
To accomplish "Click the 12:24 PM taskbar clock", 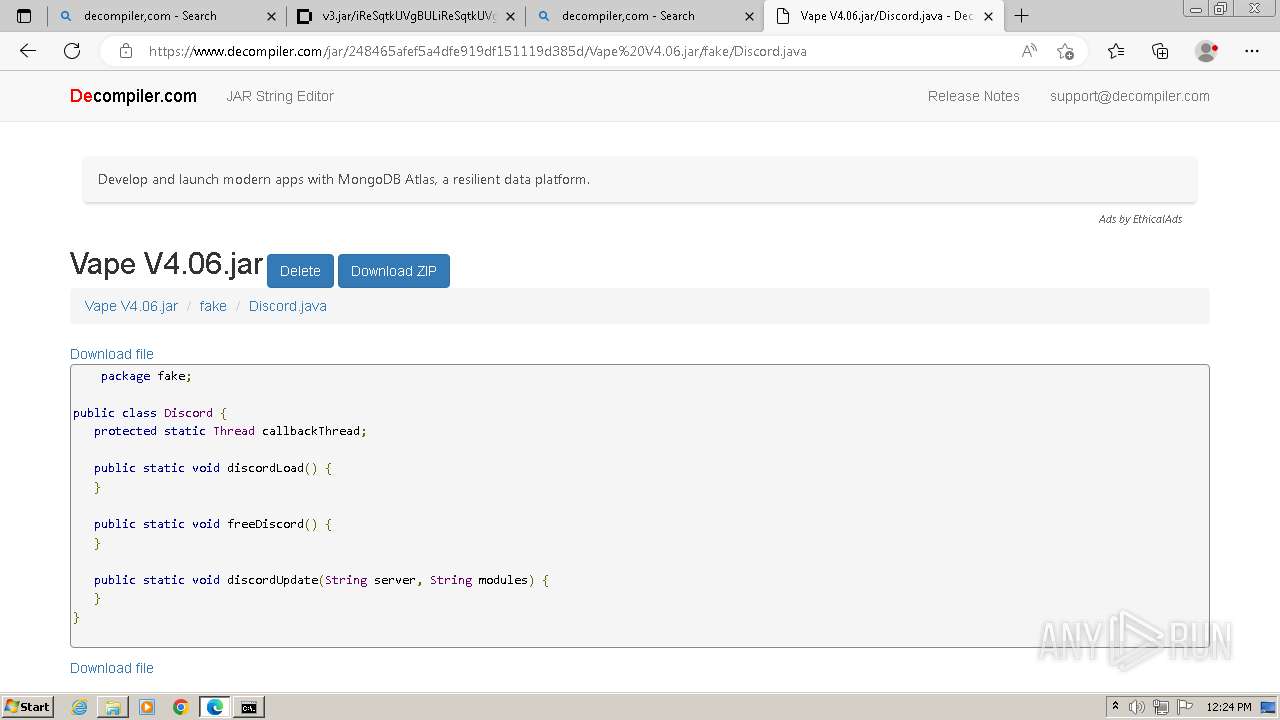I will (1229, 707).
